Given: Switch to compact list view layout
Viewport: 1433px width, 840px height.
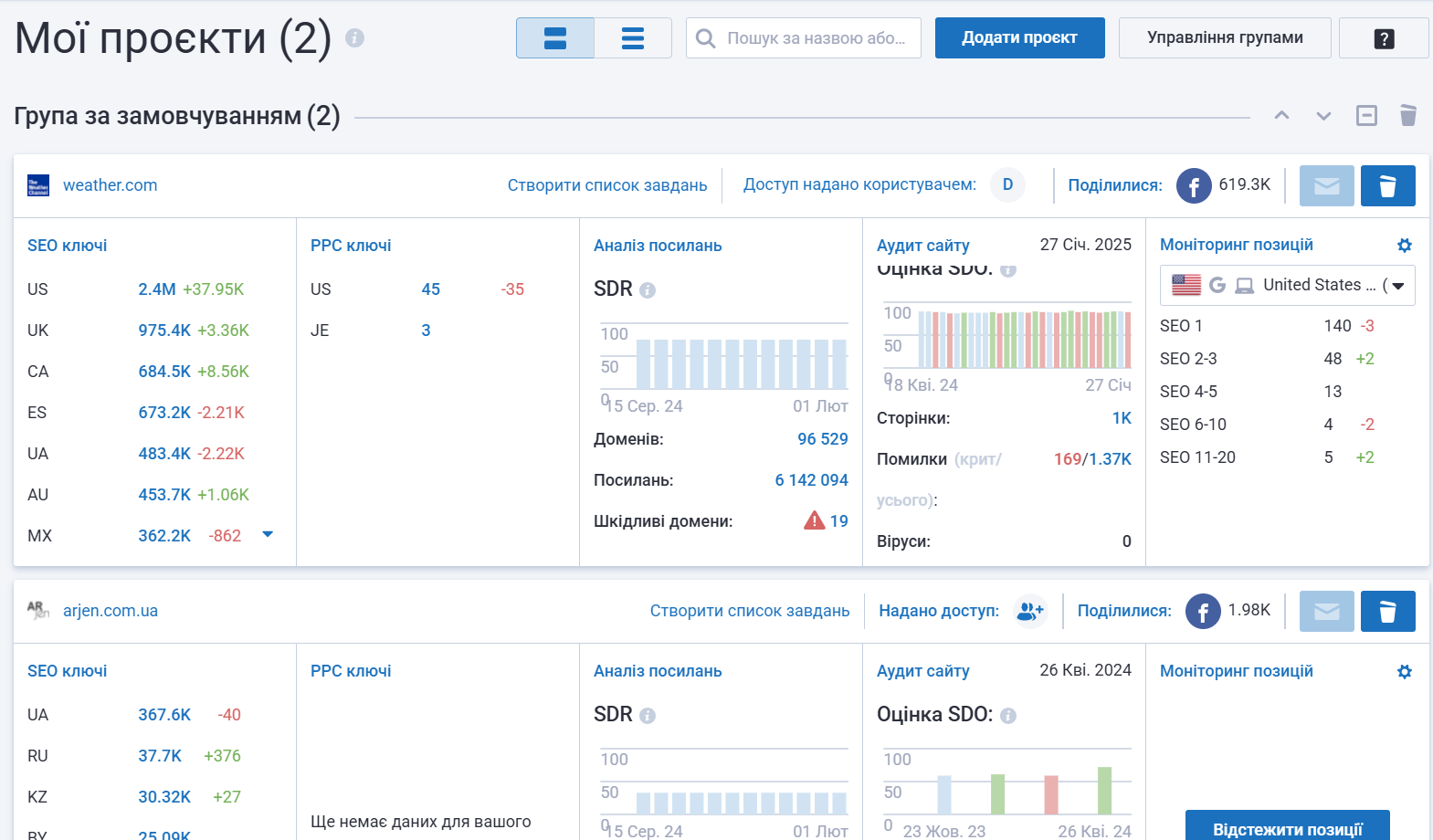Looking at the screenshot, I should [x=633, y=38].
